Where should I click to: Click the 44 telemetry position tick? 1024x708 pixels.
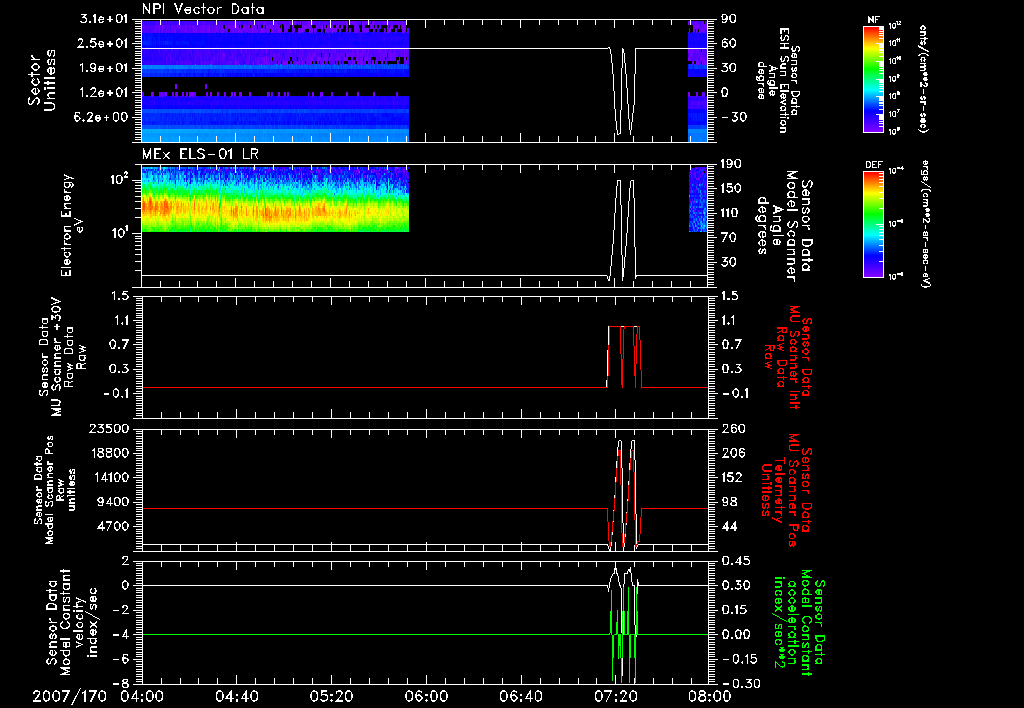pos(729,526)
